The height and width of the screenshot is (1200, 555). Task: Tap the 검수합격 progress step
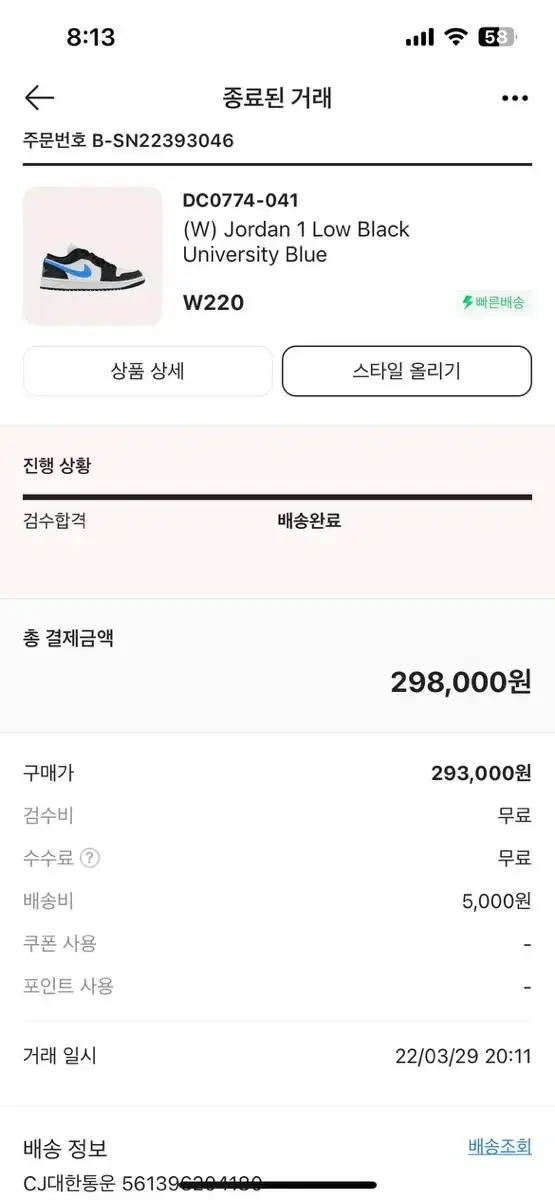[54, 521]
